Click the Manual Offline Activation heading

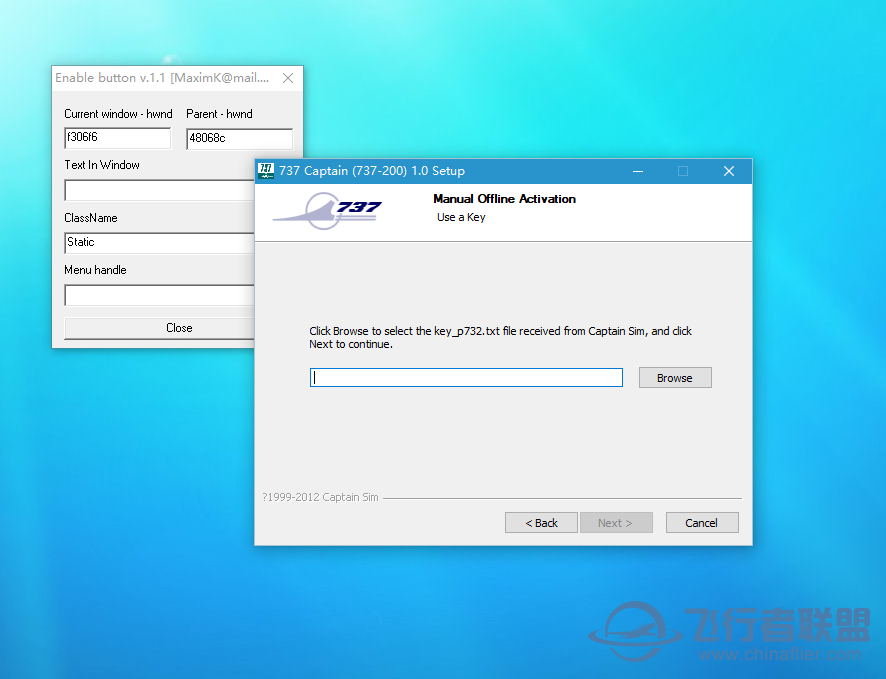tap(504, 199)
